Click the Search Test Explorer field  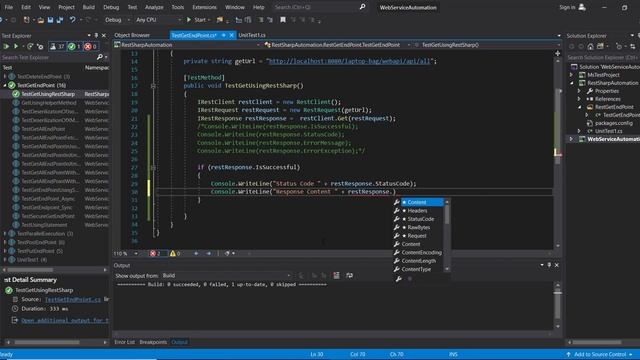tap(48, 57)
